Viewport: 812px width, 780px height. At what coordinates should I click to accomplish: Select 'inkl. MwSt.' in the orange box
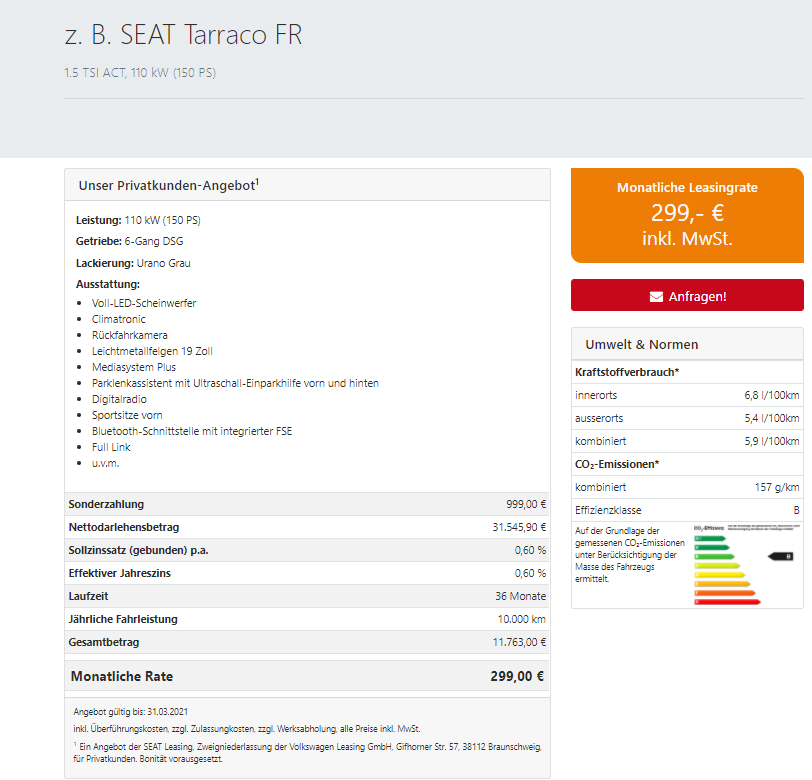pyautogui.click(x=687, y=239)
